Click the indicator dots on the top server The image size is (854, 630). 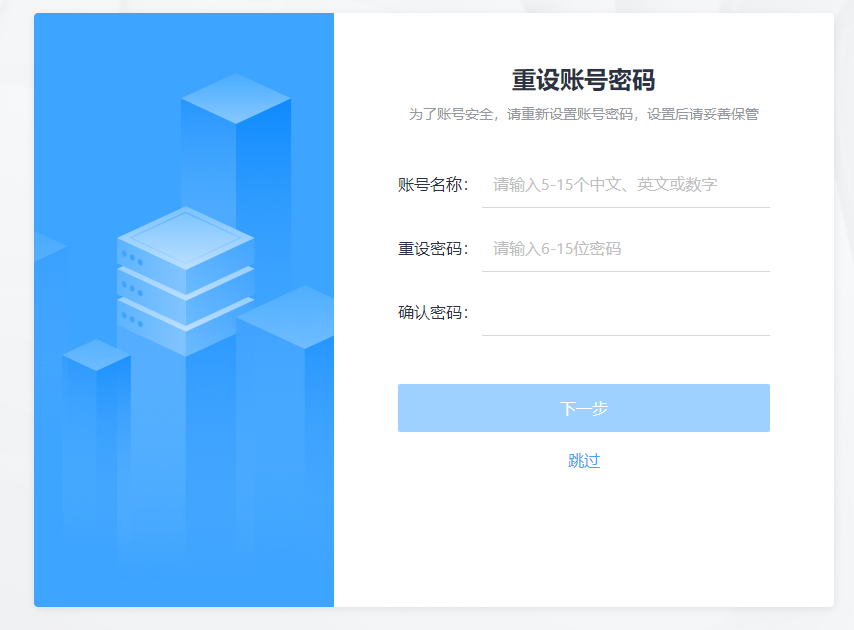[x=131, y=257]
